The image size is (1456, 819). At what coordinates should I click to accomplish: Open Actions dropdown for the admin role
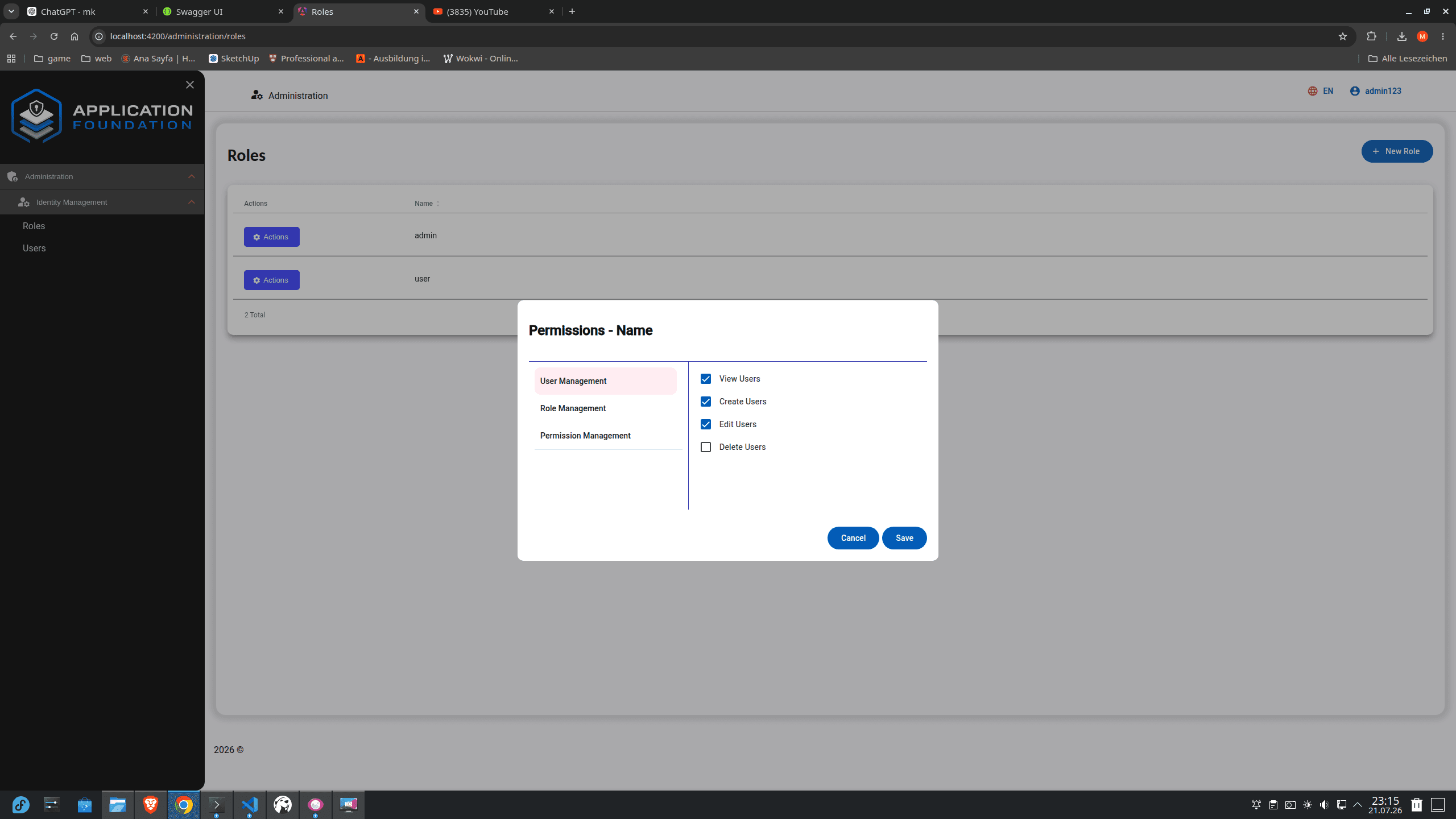pyautogui.click(x=272, y=237)
